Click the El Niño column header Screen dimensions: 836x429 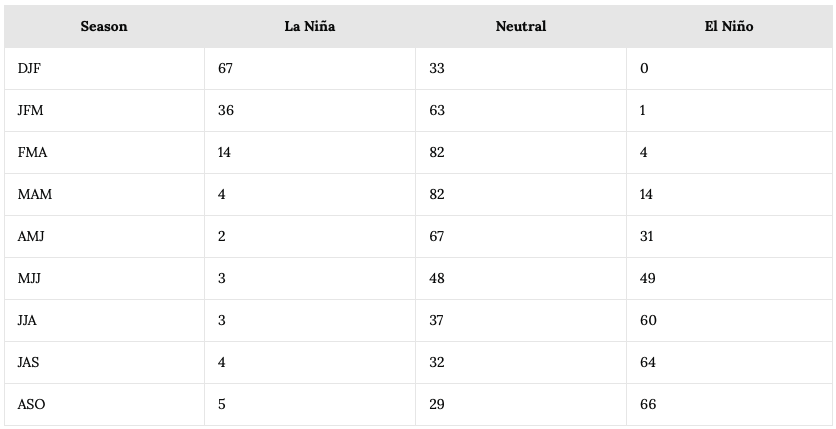click(x=729, y=26)
